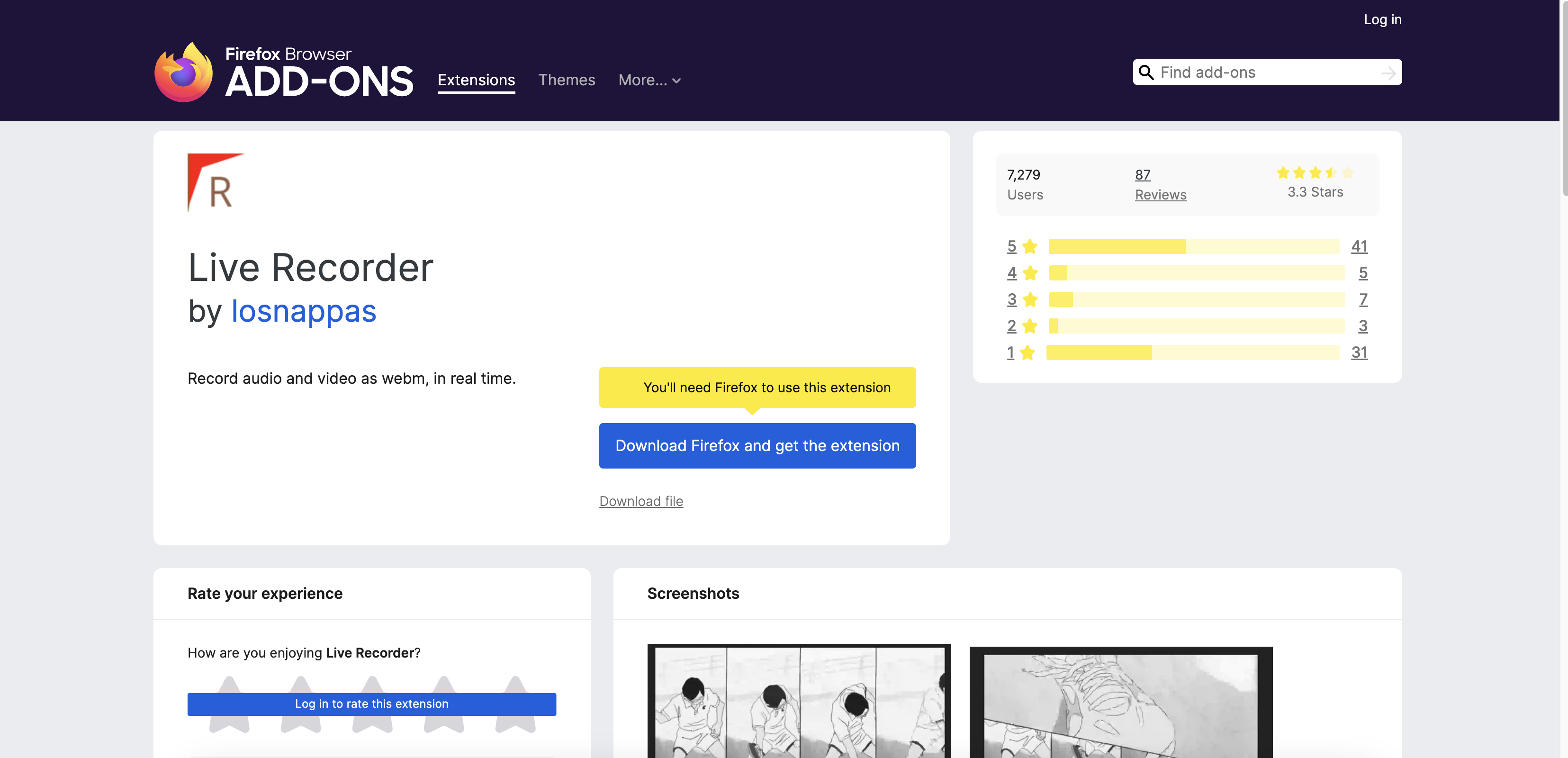Open the 2-star rating number link

1012,326
